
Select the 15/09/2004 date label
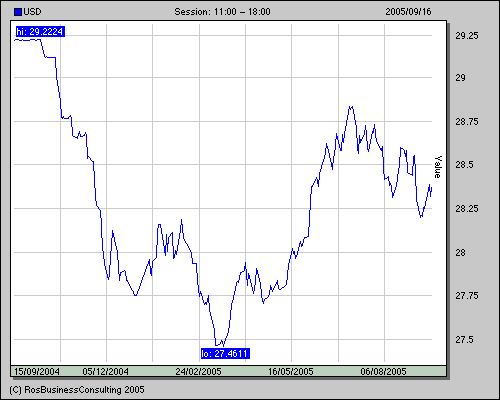(x=37, y=371)
